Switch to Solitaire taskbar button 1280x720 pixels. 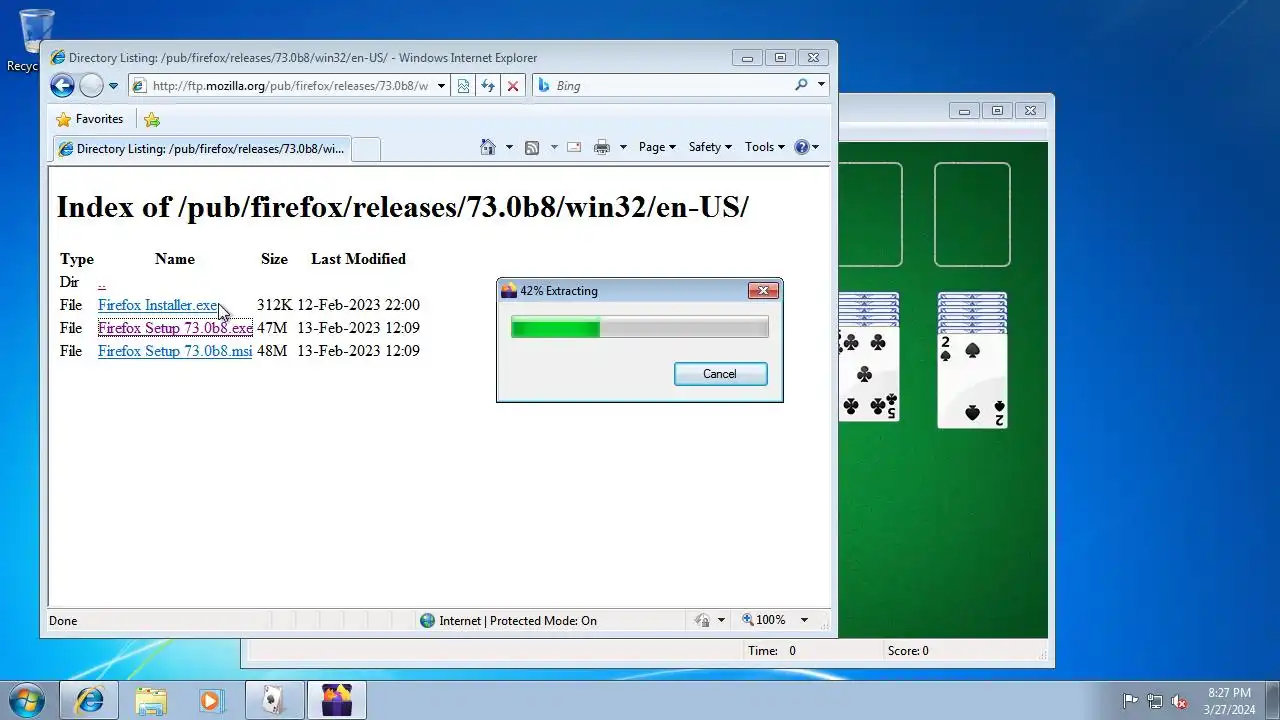tap(275, 701)
